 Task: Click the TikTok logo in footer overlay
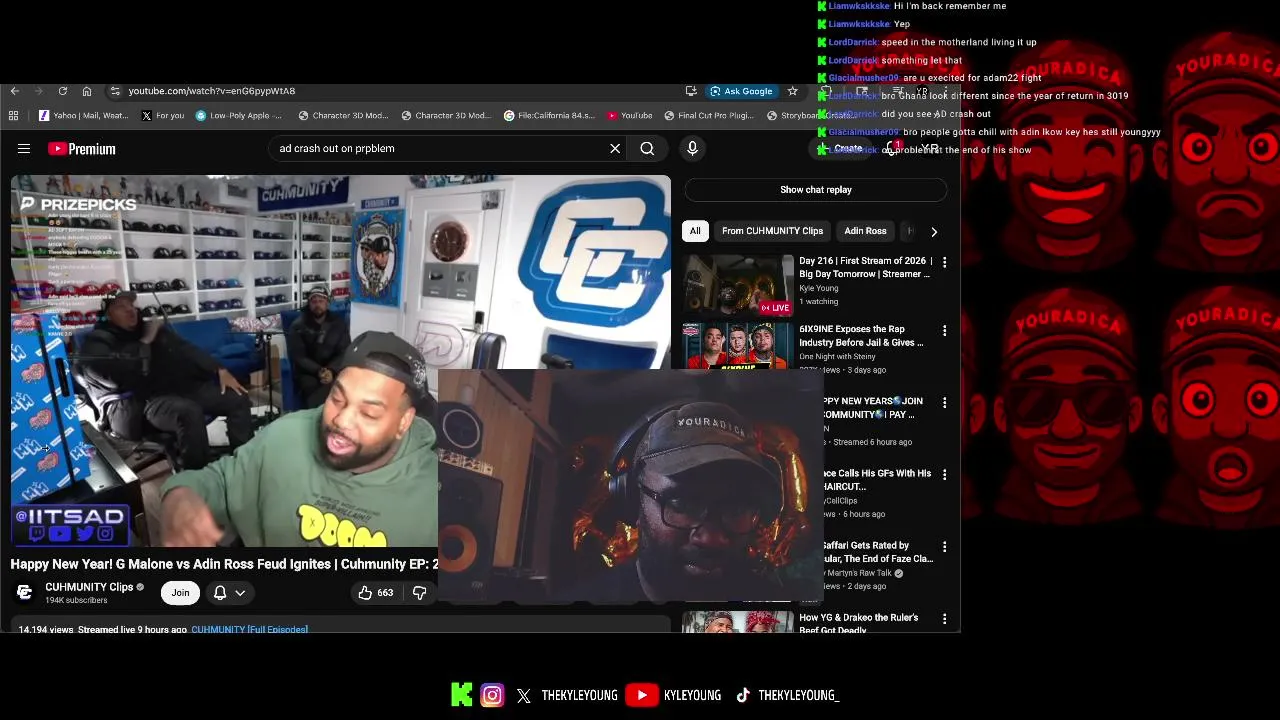(x=743, y=695)
